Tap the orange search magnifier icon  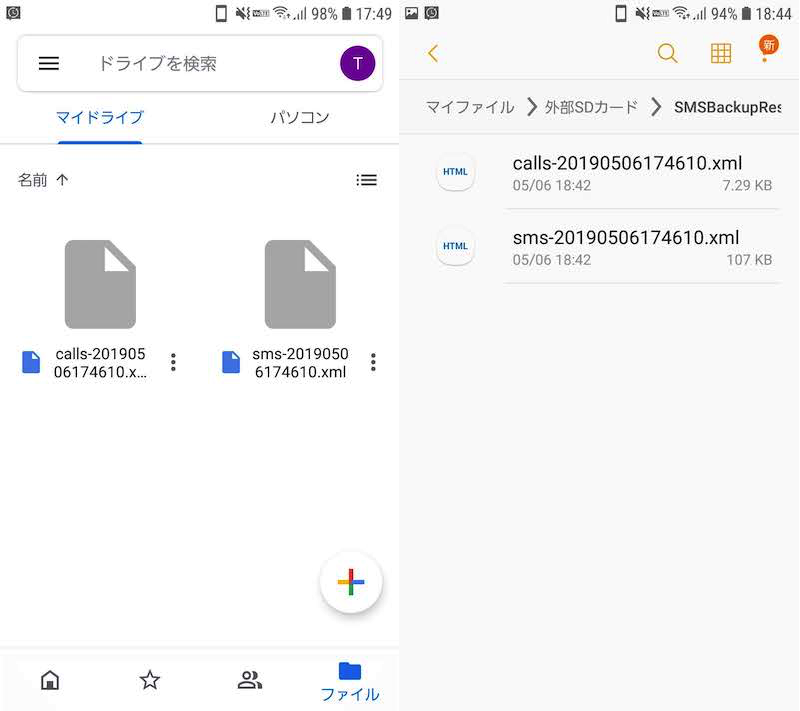point(667,54)
